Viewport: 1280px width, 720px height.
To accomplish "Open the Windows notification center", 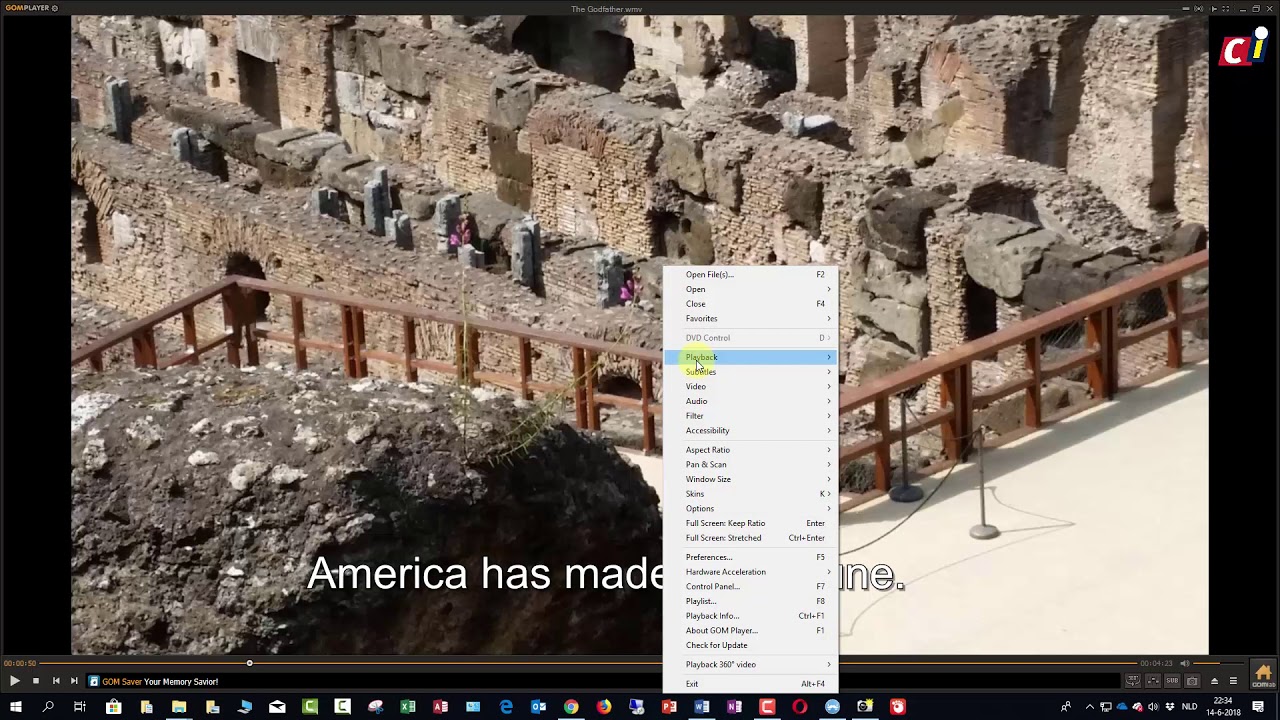I will coord(1258,707).
